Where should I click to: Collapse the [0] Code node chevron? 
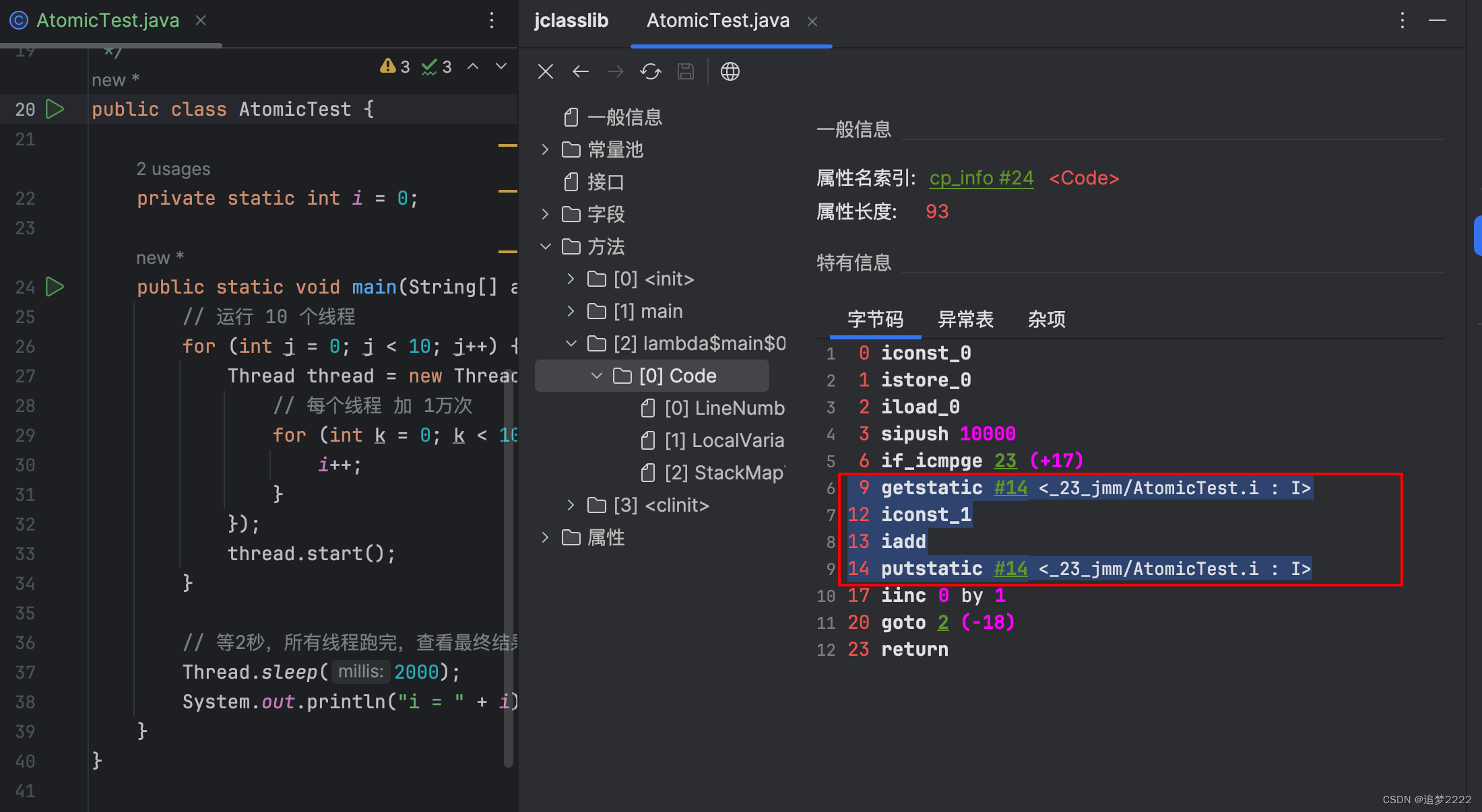pos(596,376)
